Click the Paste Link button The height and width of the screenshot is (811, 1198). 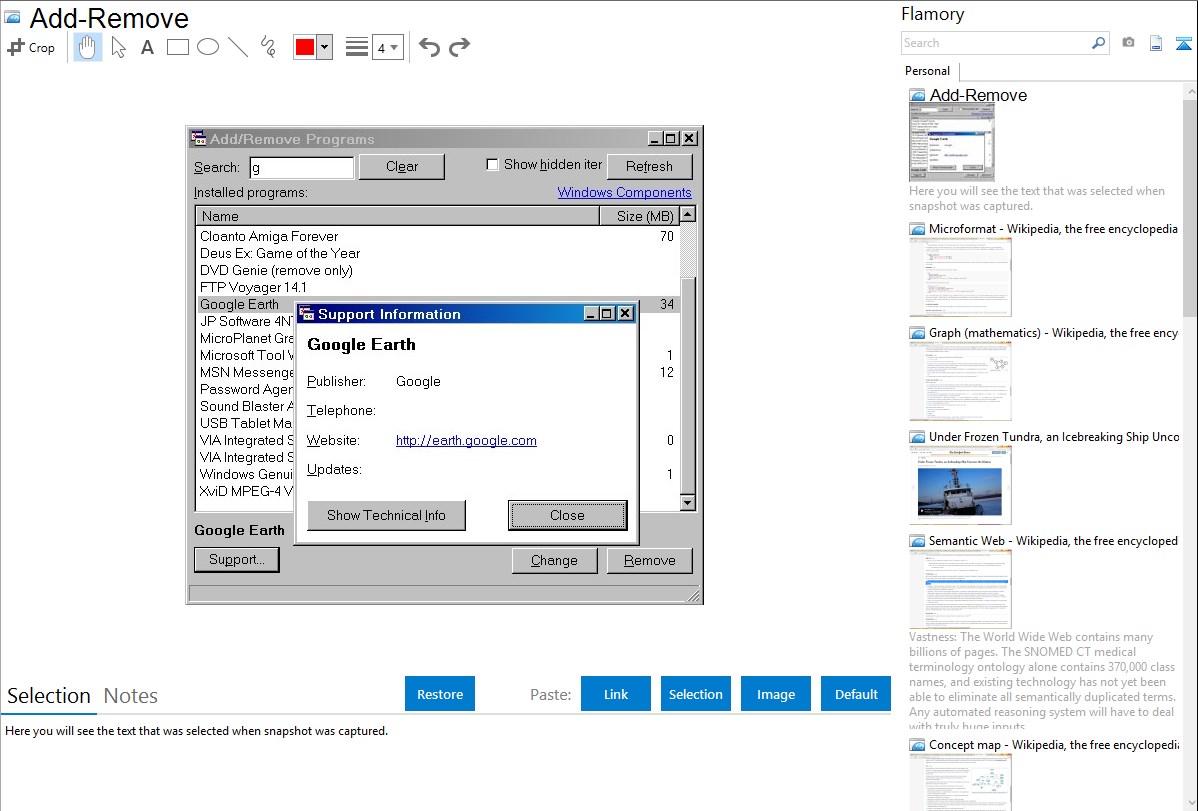[616, 694]
